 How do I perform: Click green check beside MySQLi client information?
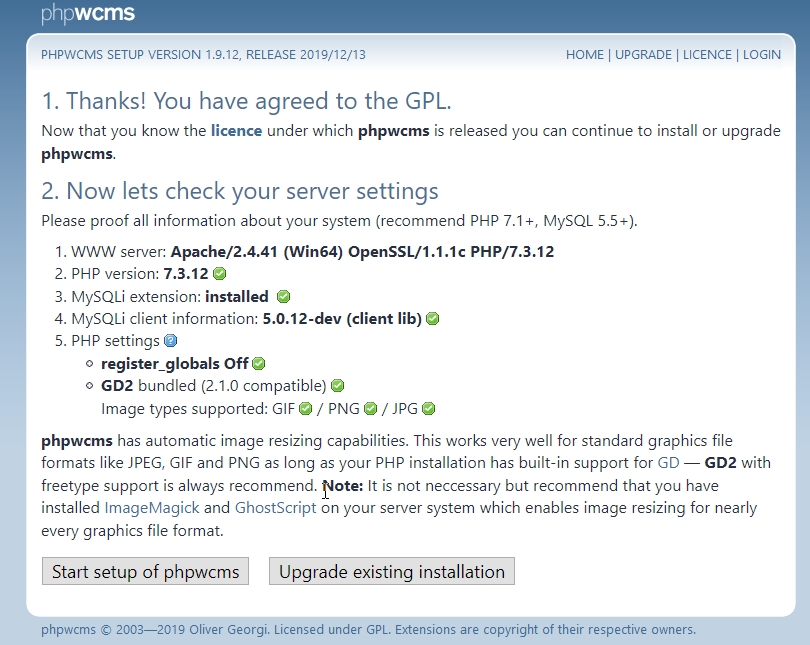[x=433, y=319]
